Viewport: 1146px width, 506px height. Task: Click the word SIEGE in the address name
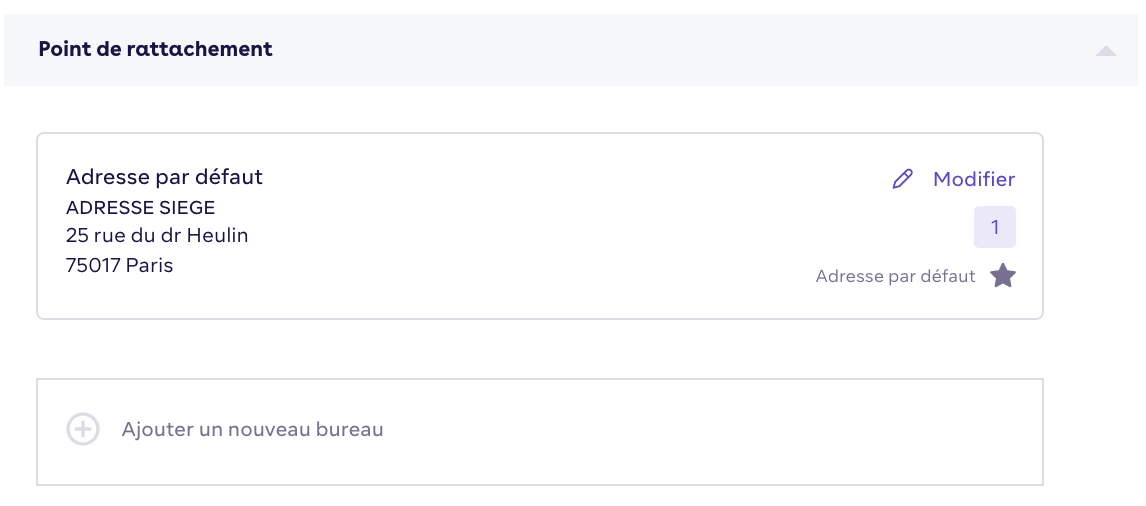(187, 208)
